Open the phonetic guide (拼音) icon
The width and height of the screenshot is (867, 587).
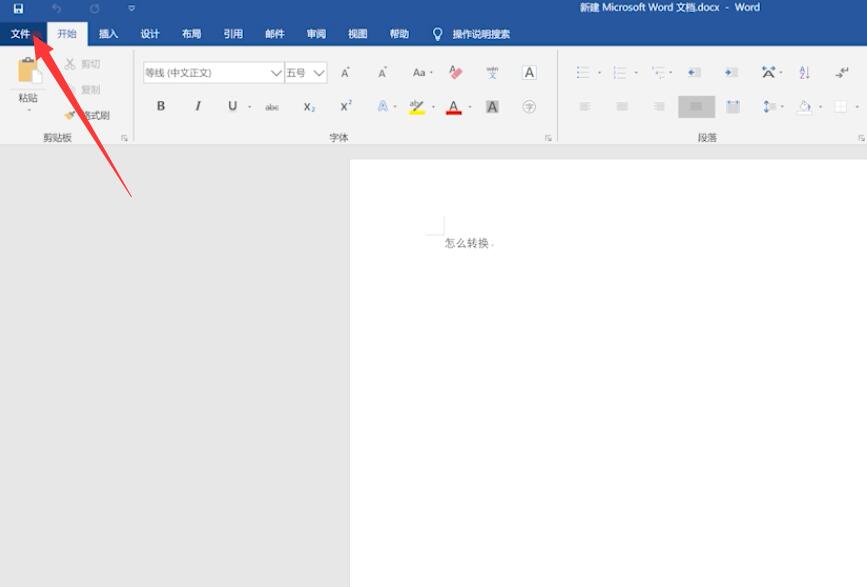click(492, 72)
